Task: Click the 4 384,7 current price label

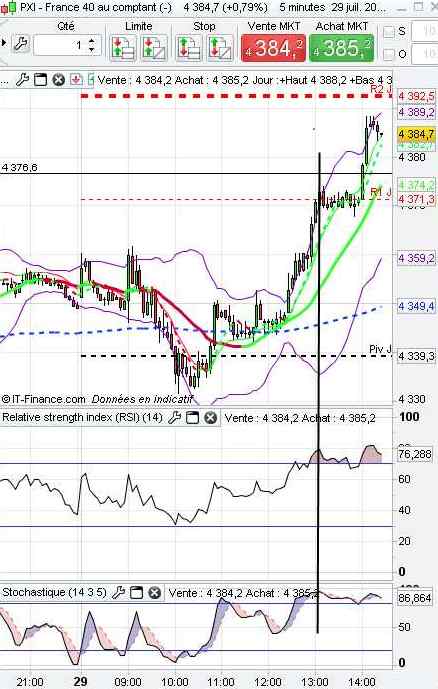Action: (x=416, y=134)
